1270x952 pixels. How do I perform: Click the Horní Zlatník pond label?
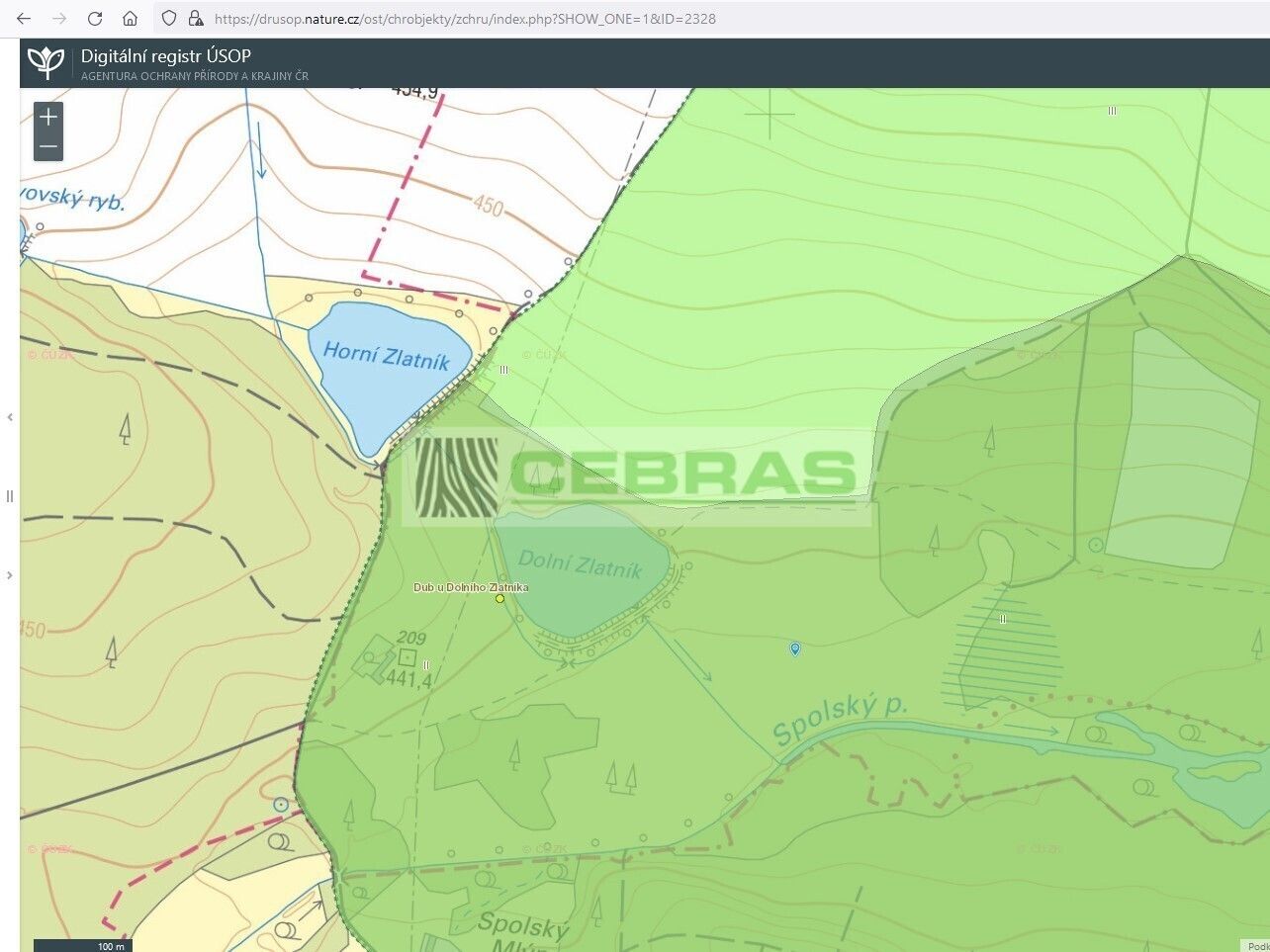pyautogui.click(x=387, y=356)
